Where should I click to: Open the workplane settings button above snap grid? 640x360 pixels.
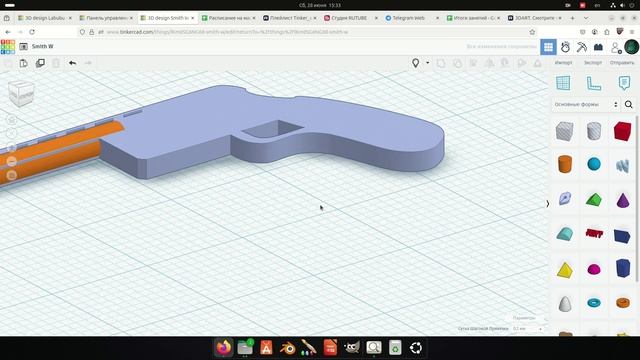(x=524, y=318)
